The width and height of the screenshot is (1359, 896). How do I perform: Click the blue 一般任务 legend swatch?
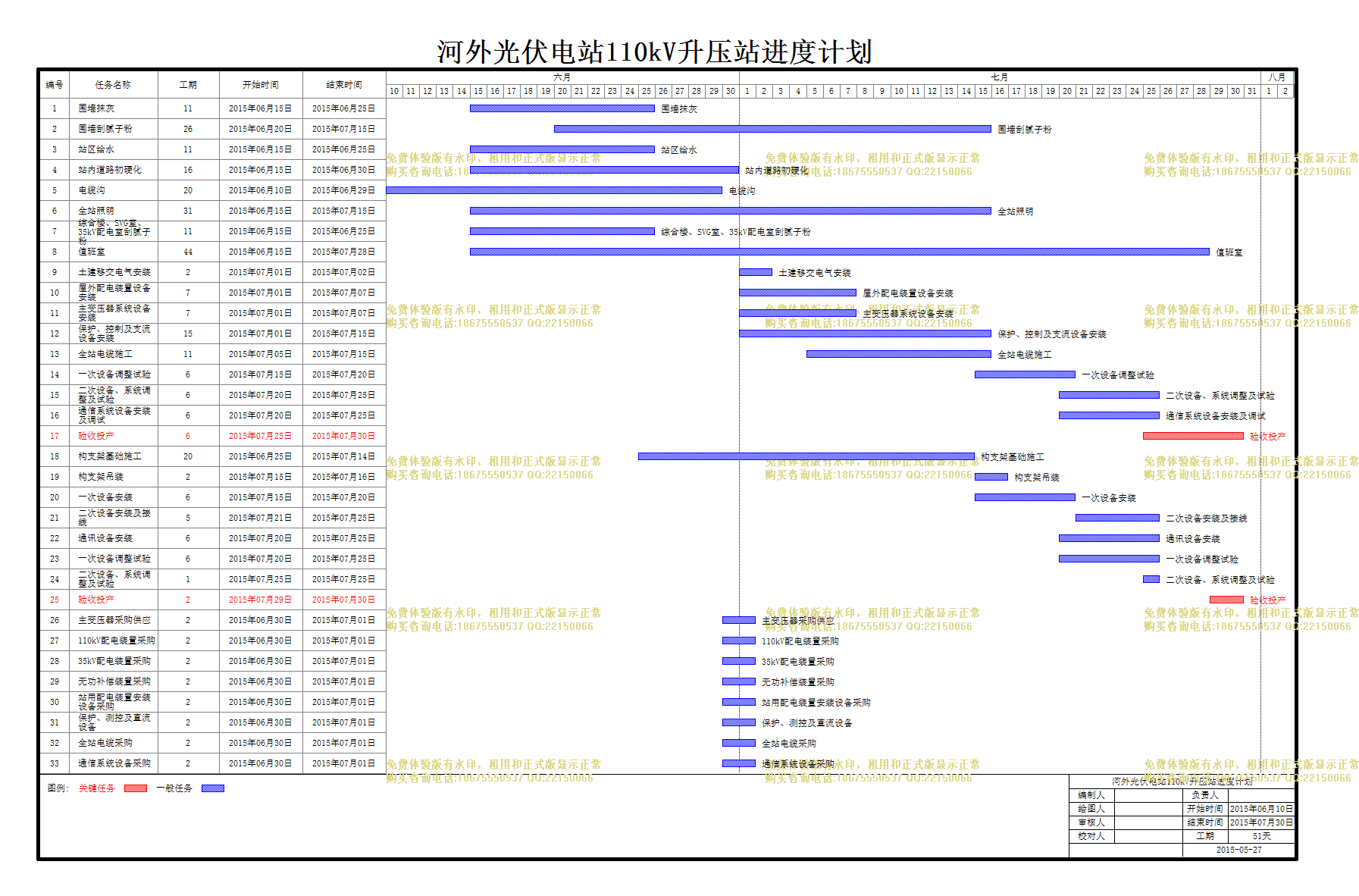[213, 788]
